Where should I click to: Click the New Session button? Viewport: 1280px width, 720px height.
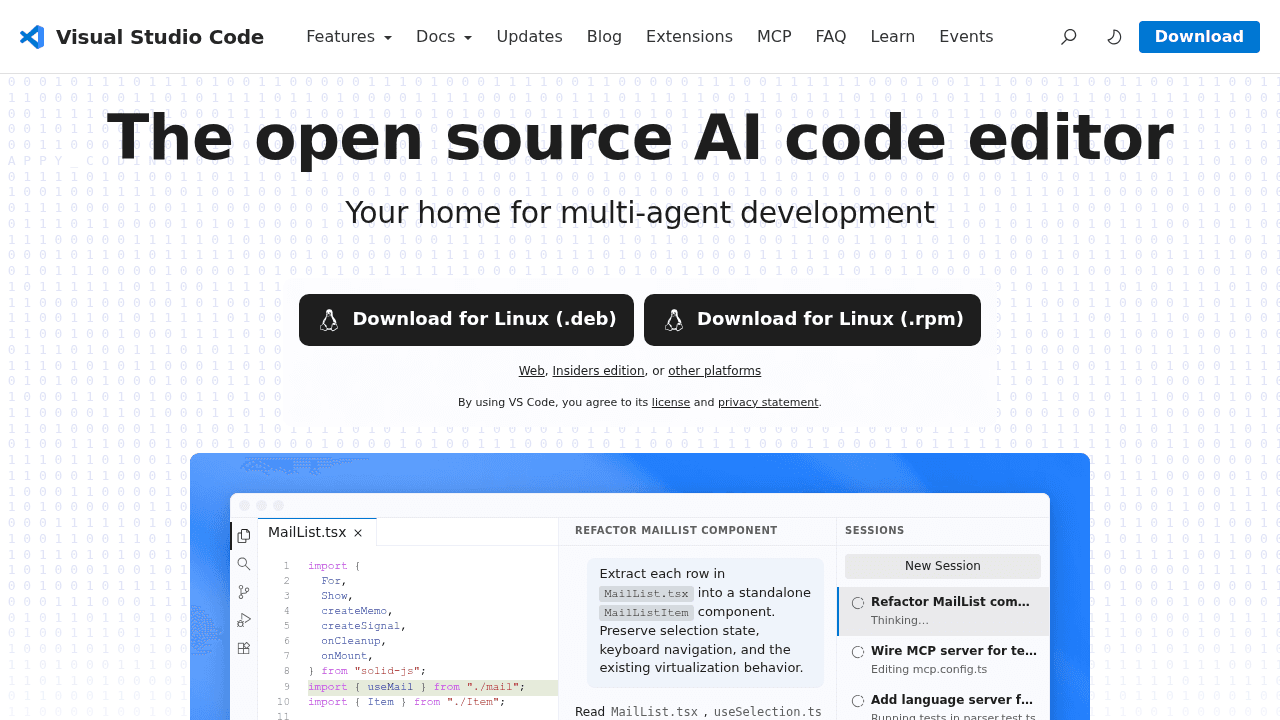pos(943,566)
